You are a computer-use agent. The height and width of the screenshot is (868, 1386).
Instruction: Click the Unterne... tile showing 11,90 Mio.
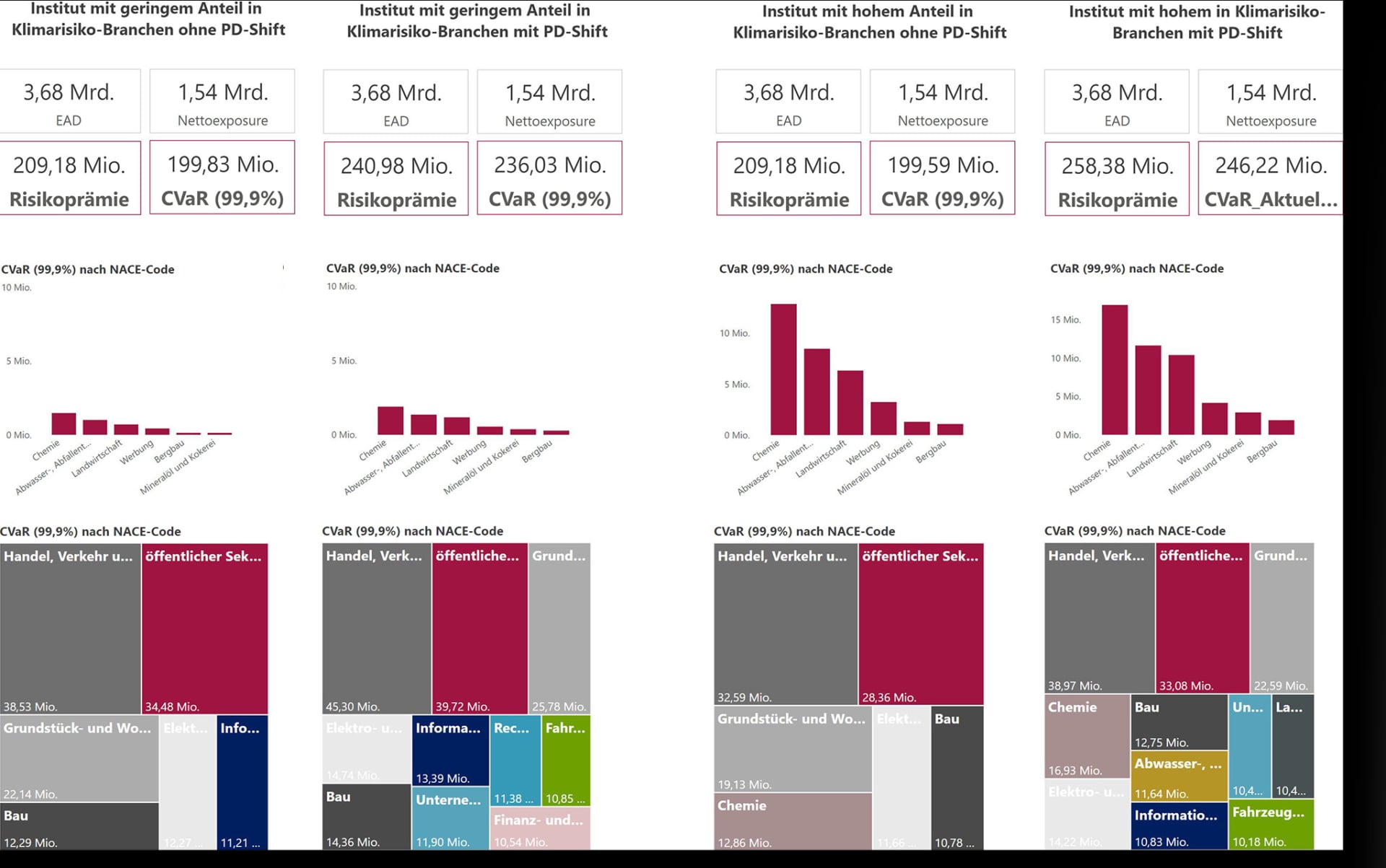click(450, 818)
